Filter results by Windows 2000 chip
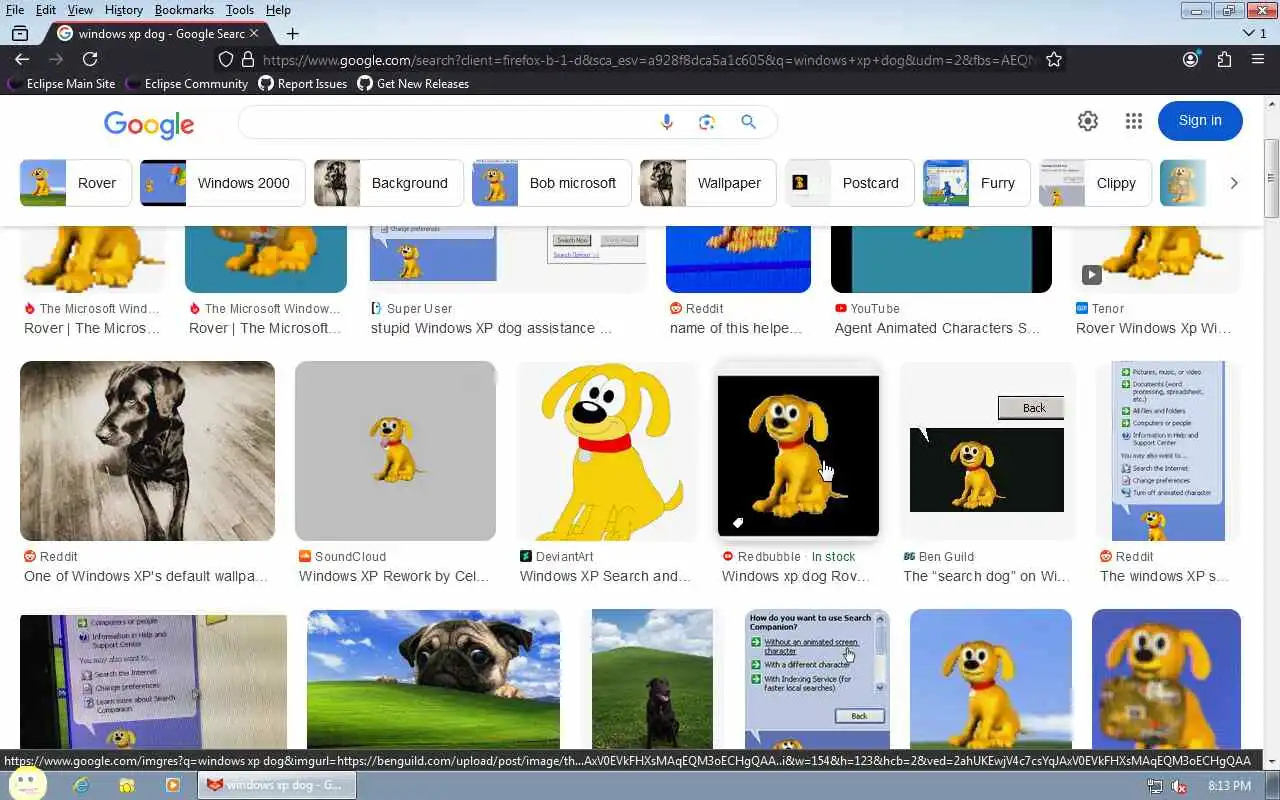The height and width of the screenshot is (800, 1280). click(223, 183)
